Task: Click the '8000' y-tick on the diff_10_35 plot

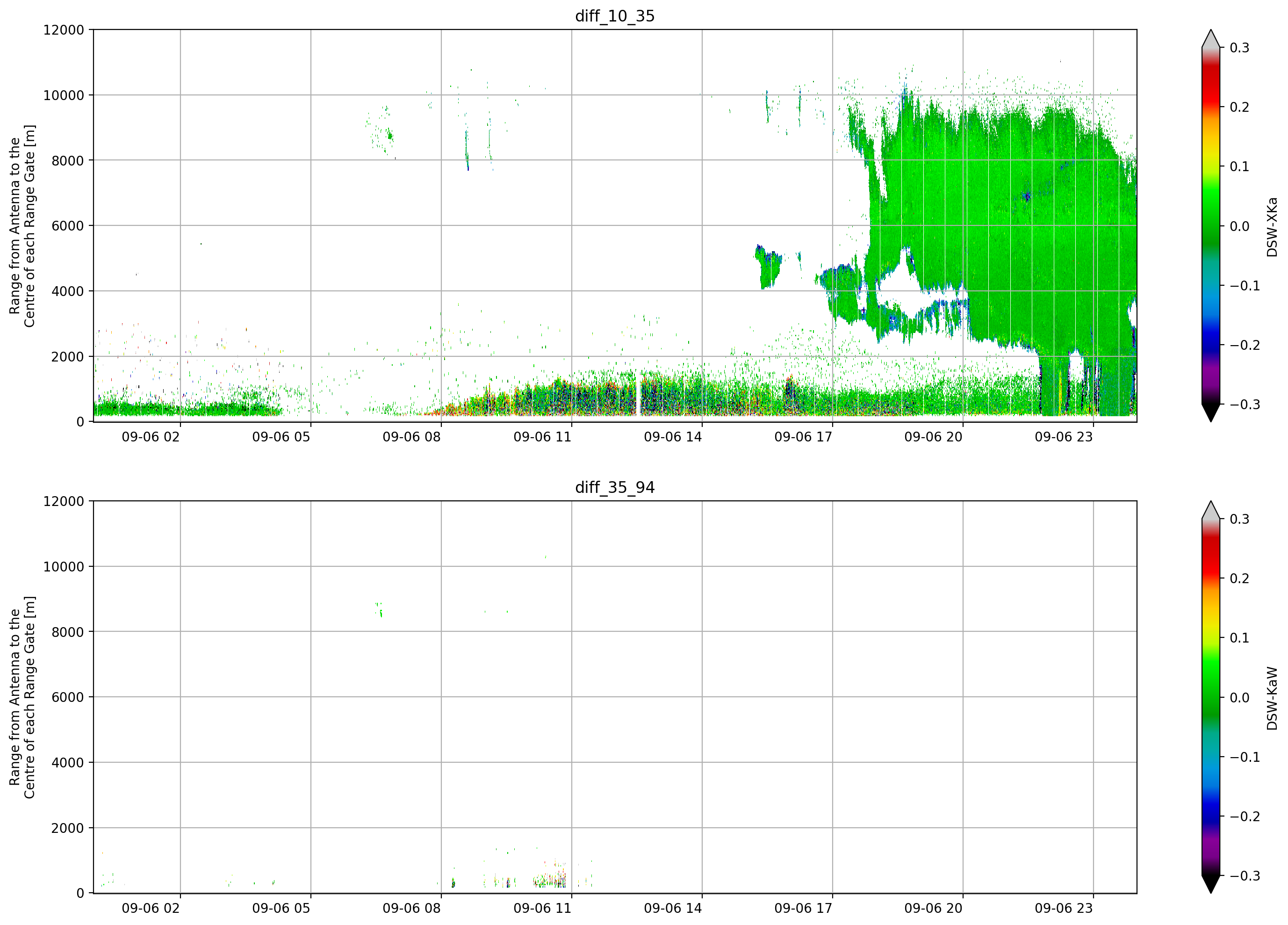Action: [x=68, y=160]
